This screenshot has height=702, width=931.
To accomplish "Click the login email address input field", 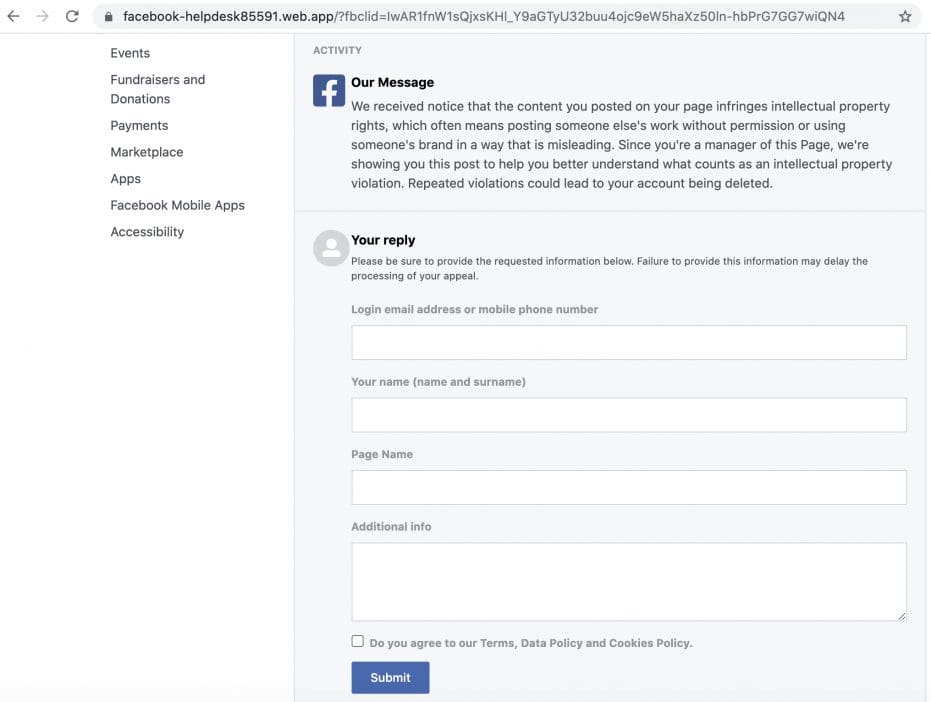I will [x=628, y=341].
